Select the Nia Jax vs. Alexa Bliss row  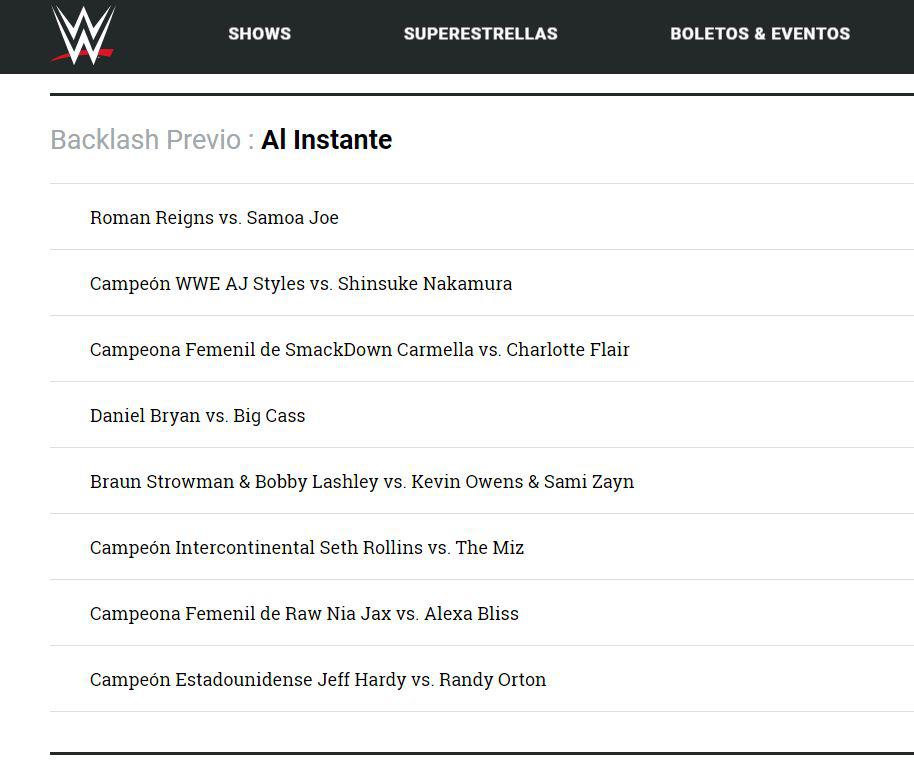click(x=304, y=613)
